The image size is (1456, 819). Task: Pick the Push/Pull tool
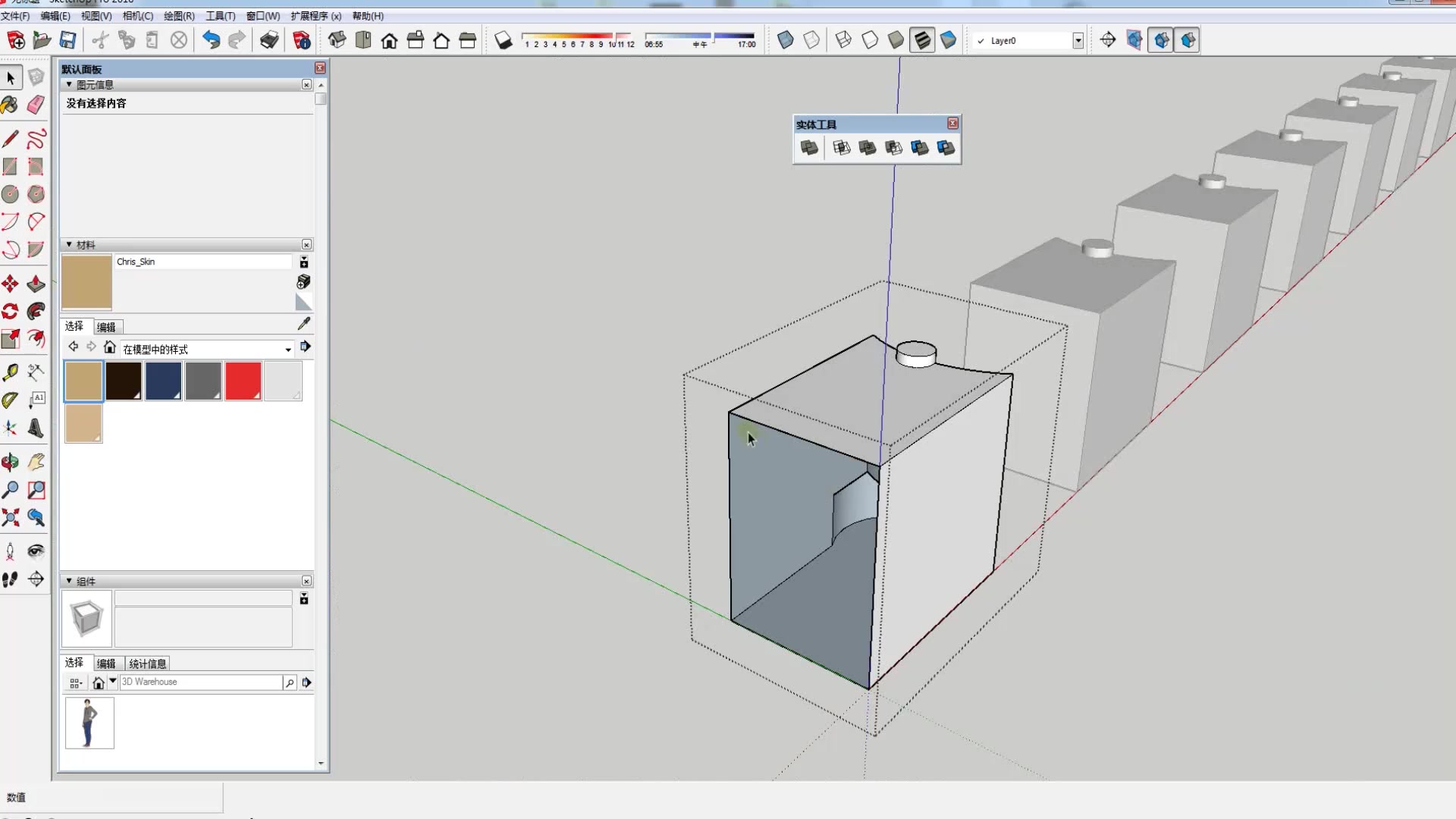point(36,284)
